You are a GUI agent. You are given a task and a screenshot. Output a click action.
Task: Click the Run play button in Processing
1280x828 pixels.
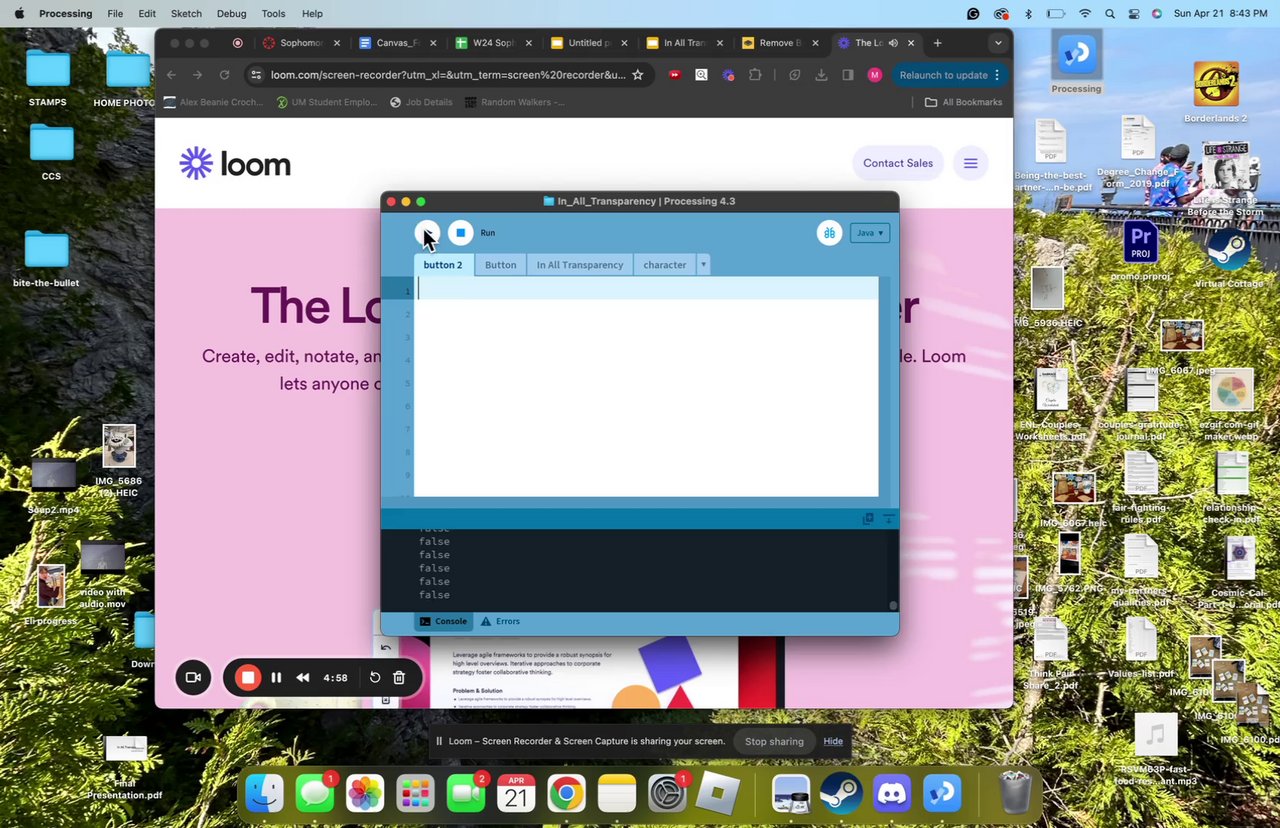427,233
